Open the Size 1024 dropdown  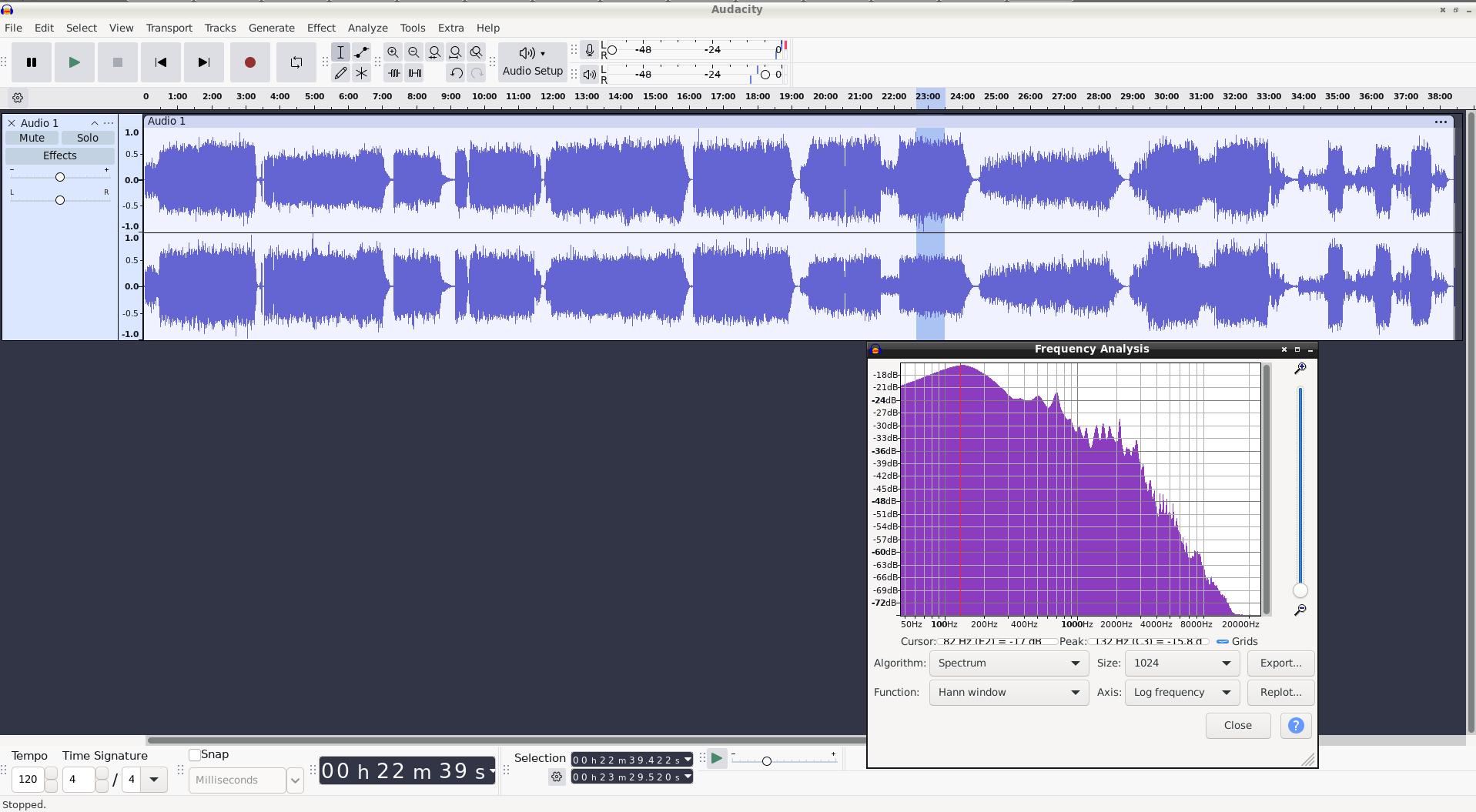point(1182,663)
